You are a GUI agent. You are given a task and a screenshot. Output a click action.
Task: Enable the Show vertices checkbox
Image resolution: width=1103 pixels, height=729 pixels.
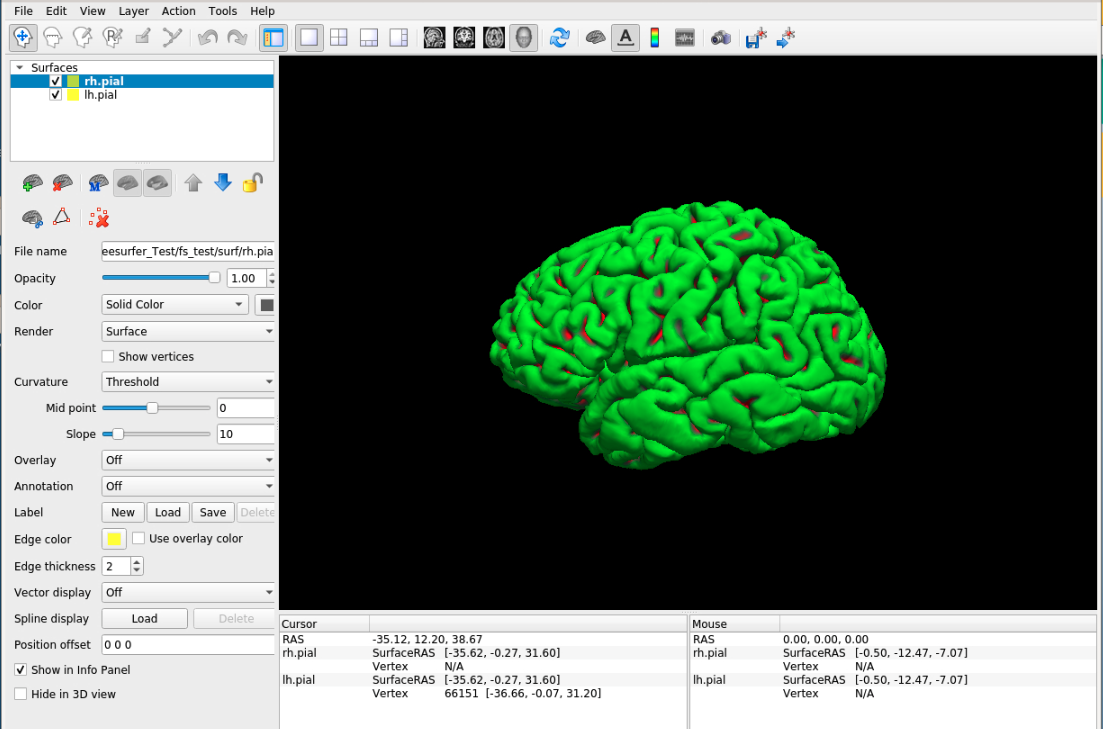(x=108, y=357)
